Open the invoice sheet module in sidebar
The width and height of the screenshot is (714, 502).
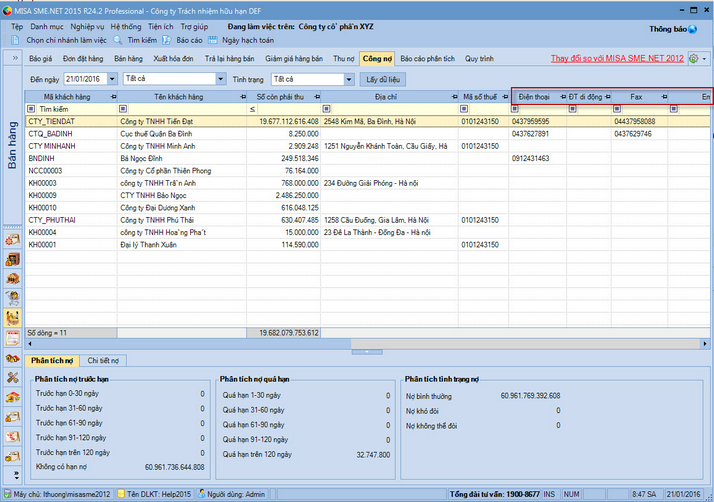click(x=13, y=338)
